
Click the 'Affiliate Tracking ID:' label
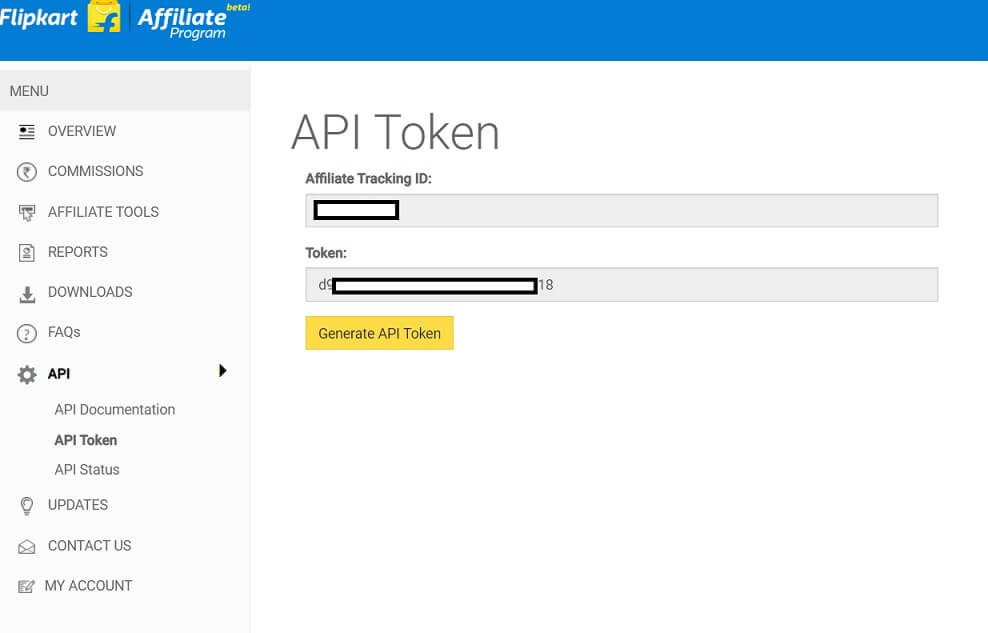click(369, 179)
